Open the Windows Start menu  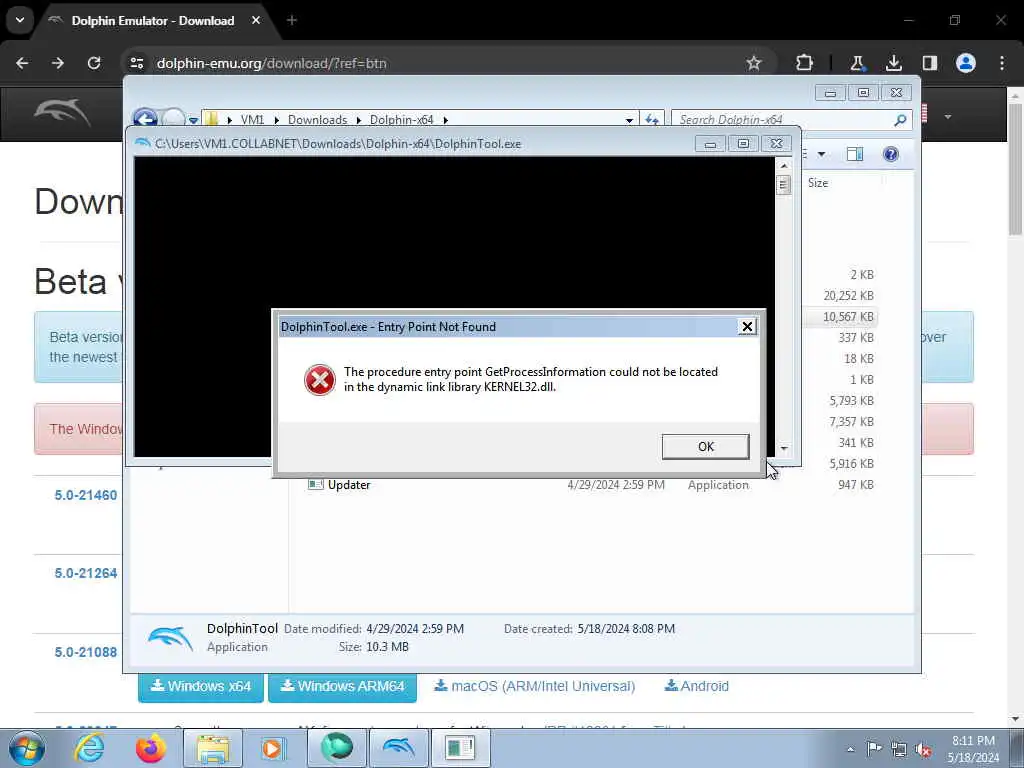click(x=26, y=748)
